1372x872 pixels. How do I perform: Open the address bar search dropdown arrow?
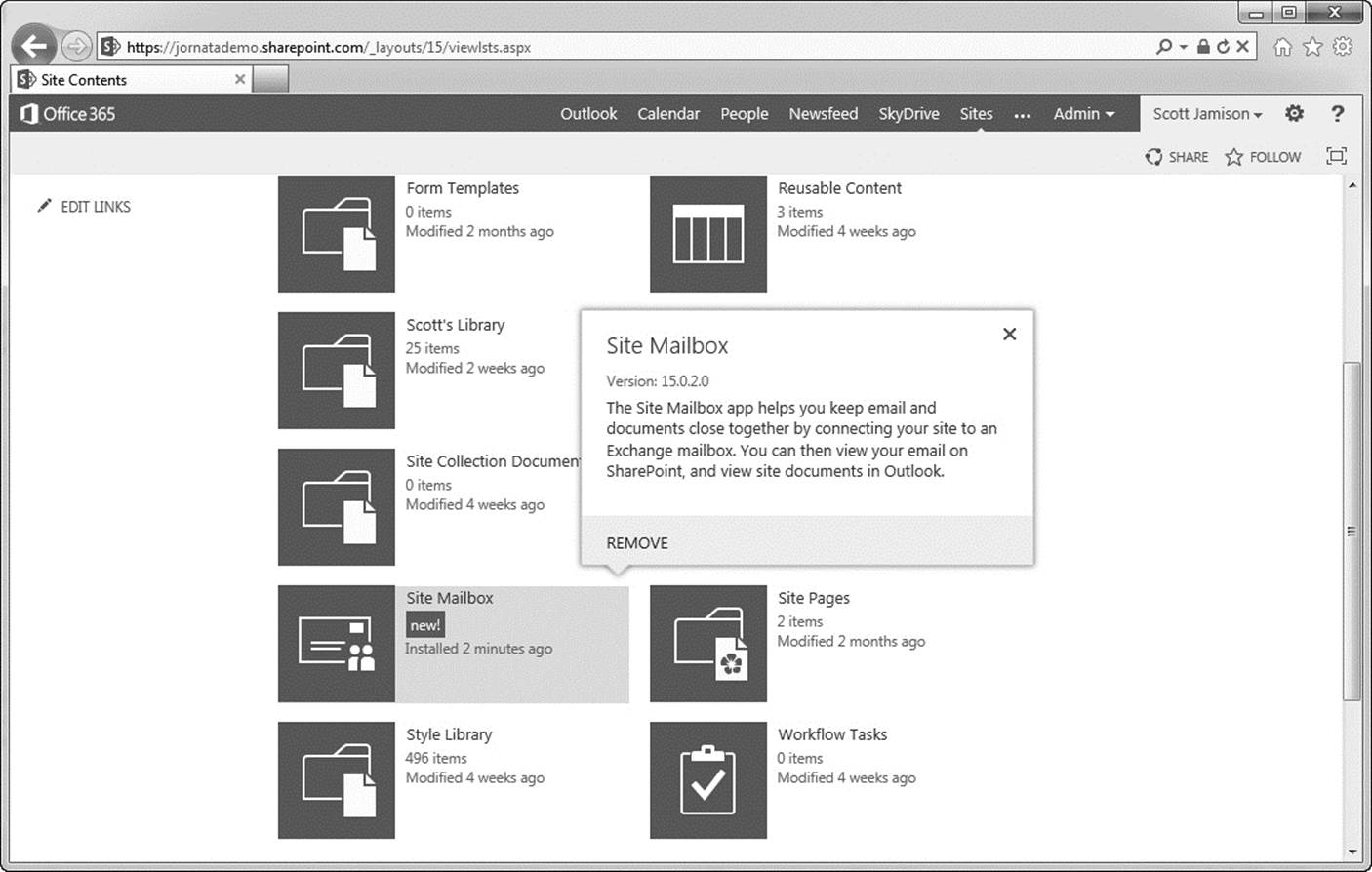[x=1183, y=46]
